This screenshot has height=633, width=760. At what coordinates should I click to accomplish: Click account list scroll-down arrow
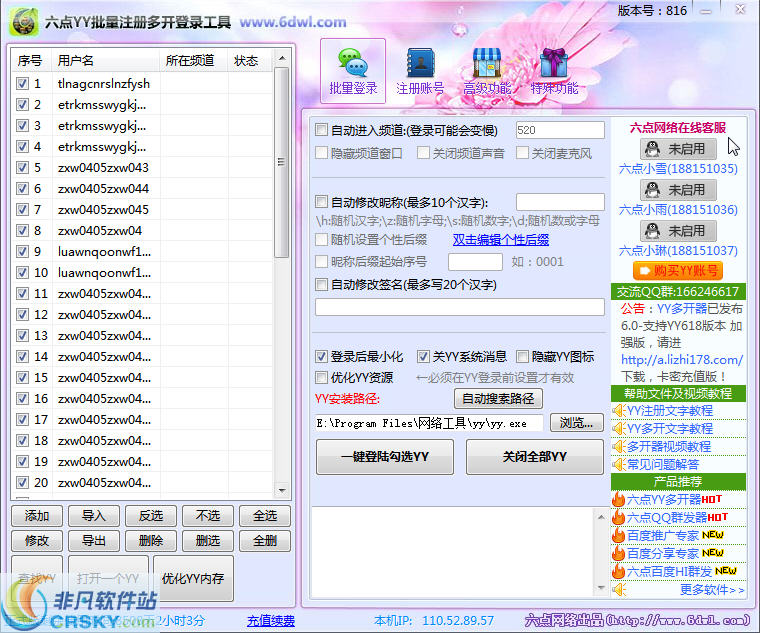[x=282, y=491]
